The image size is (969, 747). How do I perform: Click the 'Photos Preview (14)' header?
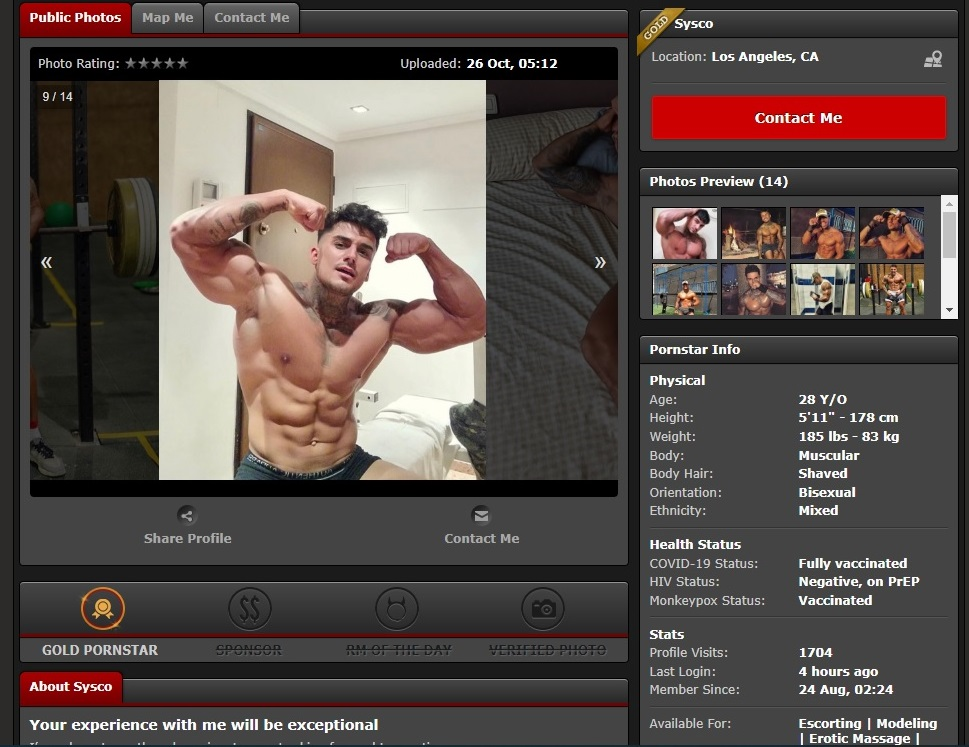[719, 182]
